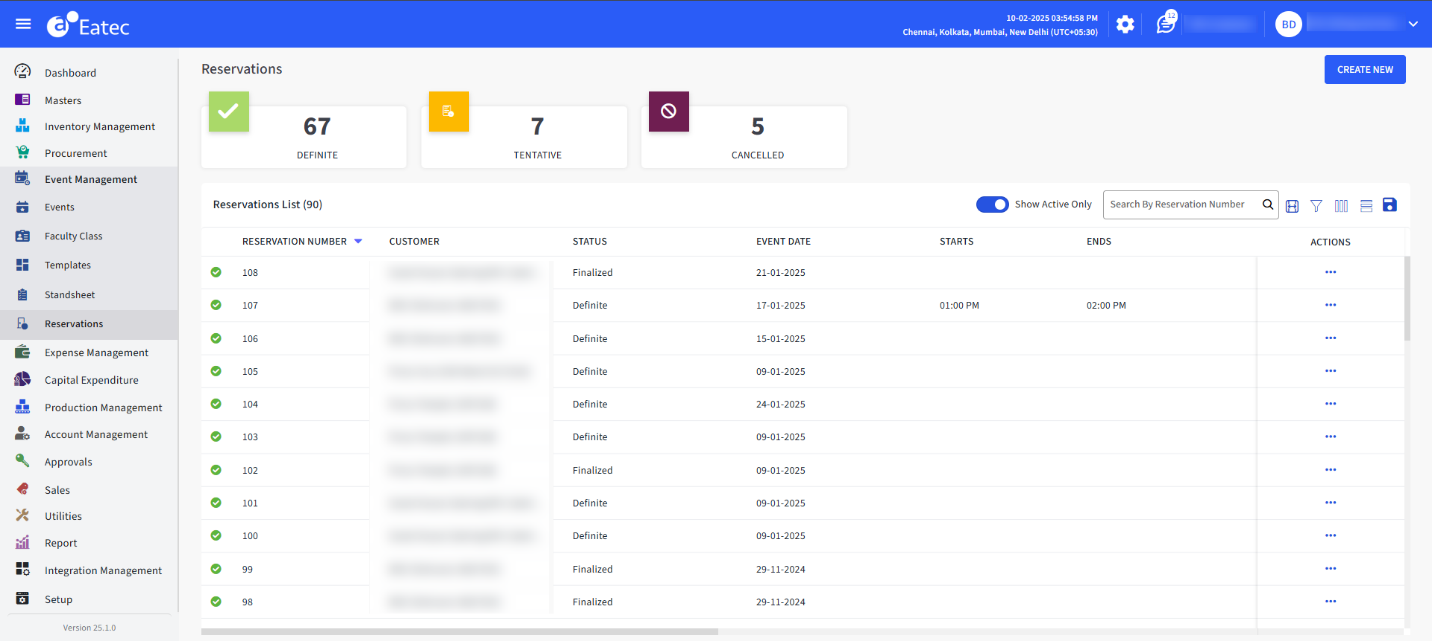1432x641 pixels.
Task: Select Event Management in sidebar
Action: pyautogui.click(x=89, y=179)
